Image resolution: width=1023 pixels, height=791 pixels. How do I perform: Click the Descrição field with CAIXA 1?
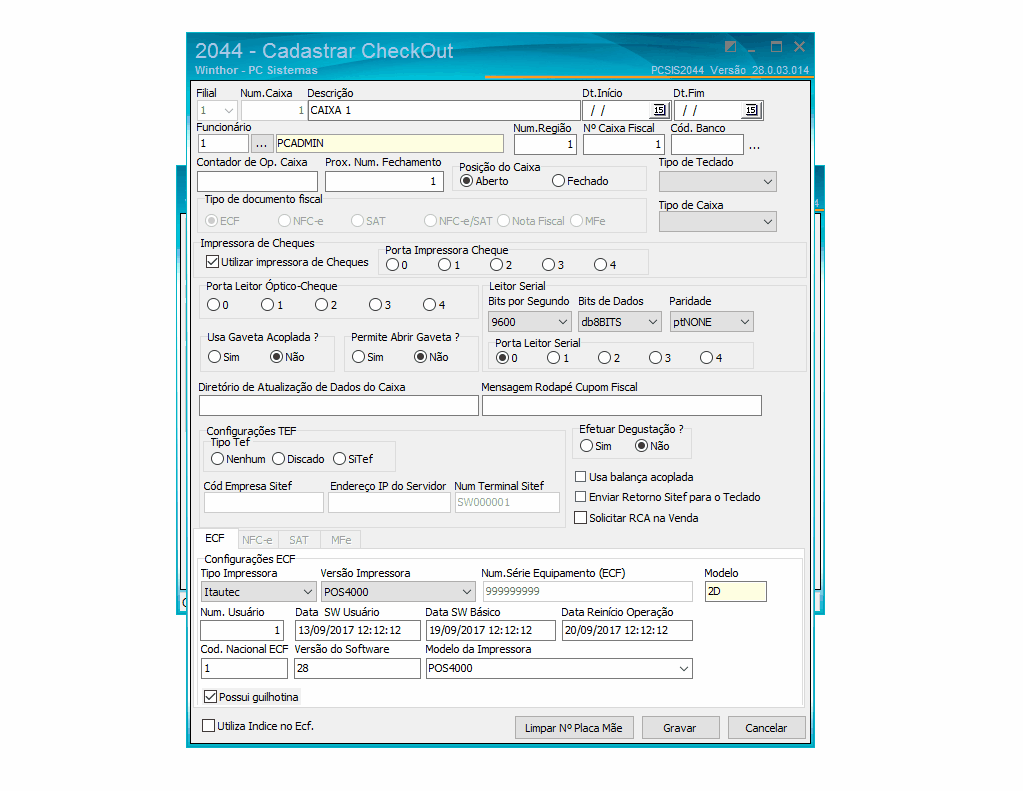tap(444, 110)
